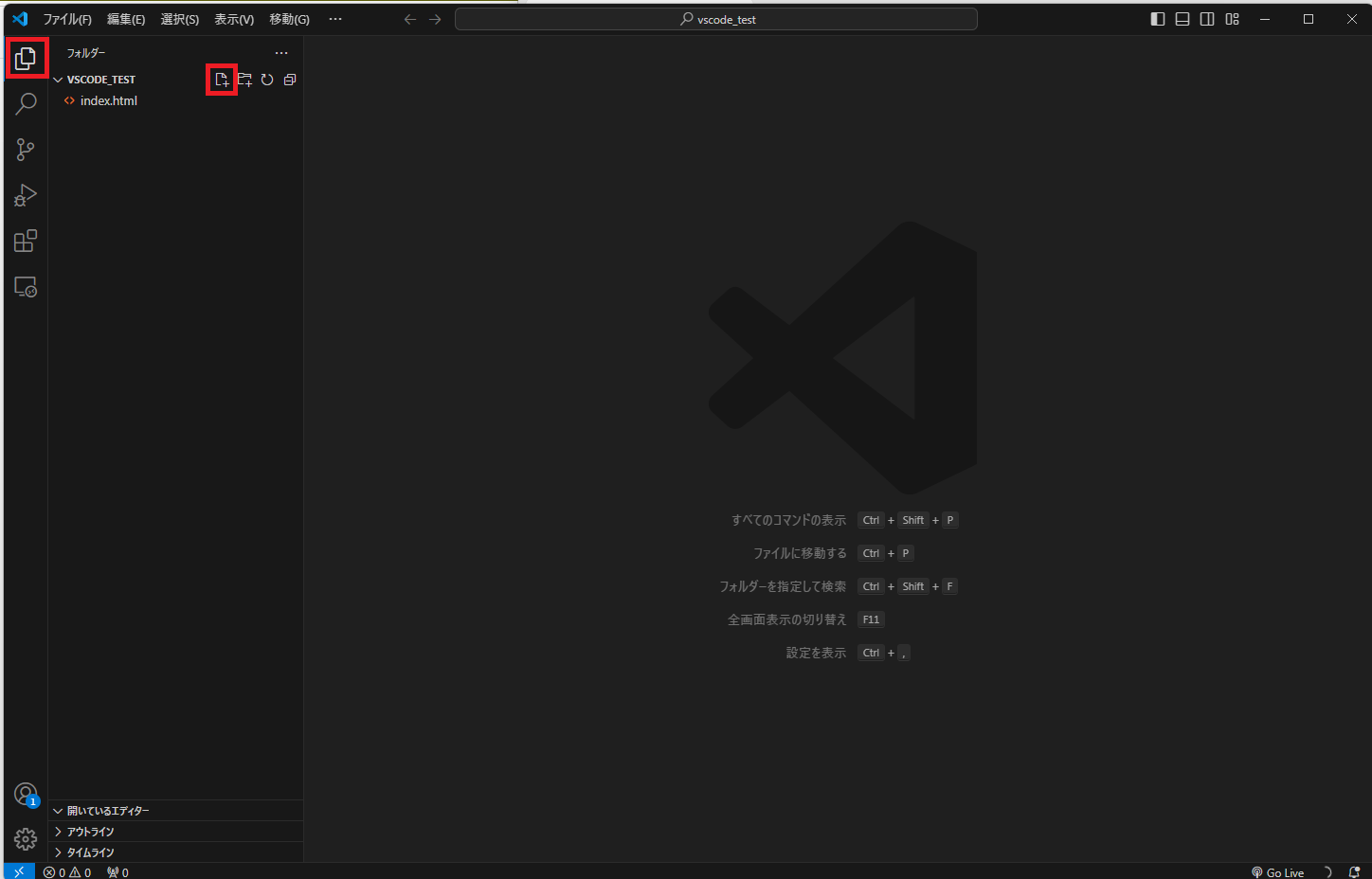Screen dimensions: 1372x879
Task: Navigate back with the left arrow
Action: click(409, 19)
